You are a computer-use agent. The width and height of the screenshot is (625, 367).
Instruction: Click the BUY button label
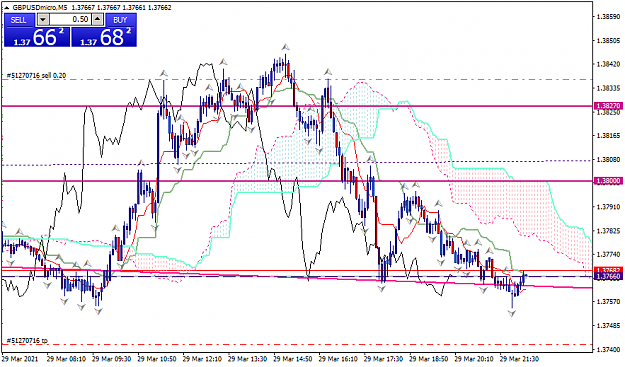(120, 20)
